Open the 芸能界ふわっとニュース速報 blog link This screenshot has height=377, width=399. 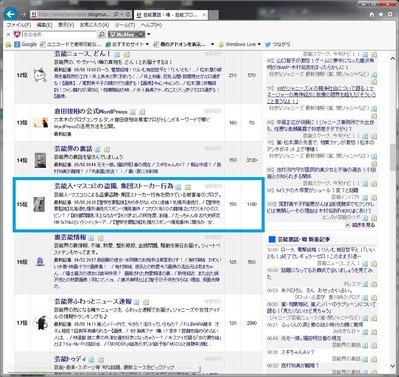[93, 302]
